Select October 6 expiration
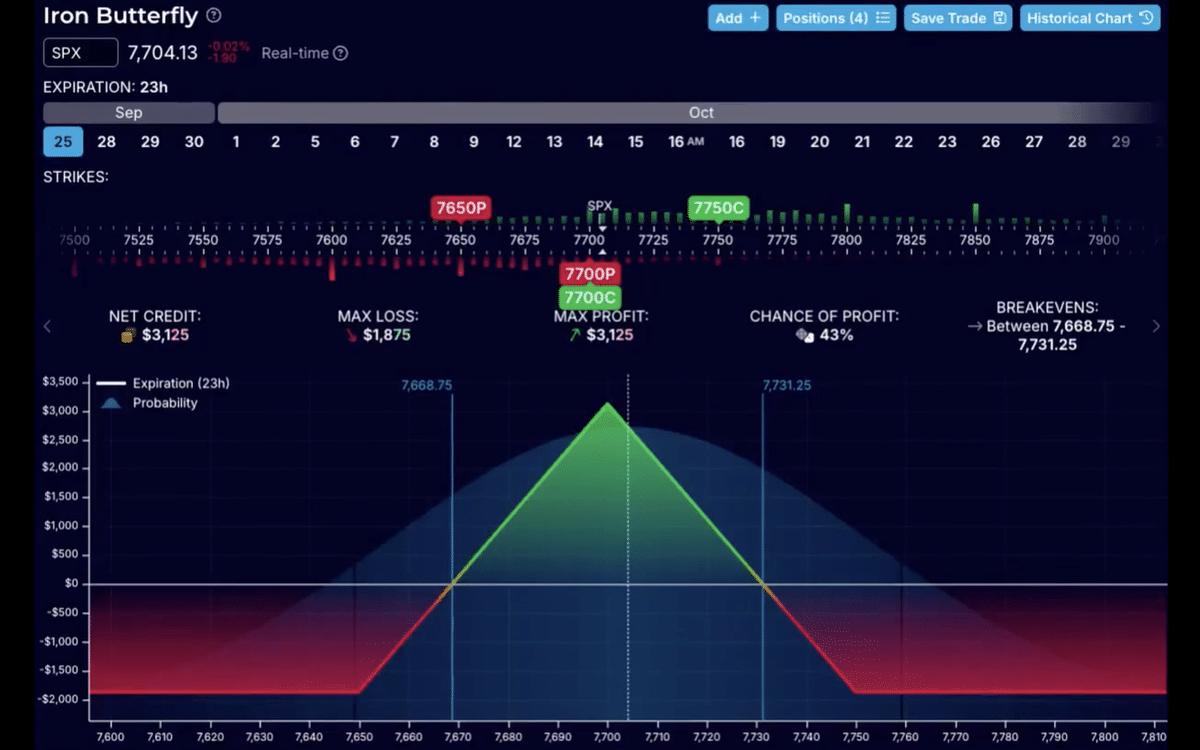This screenshot has height=750, width=1200. tap(355, 142)
